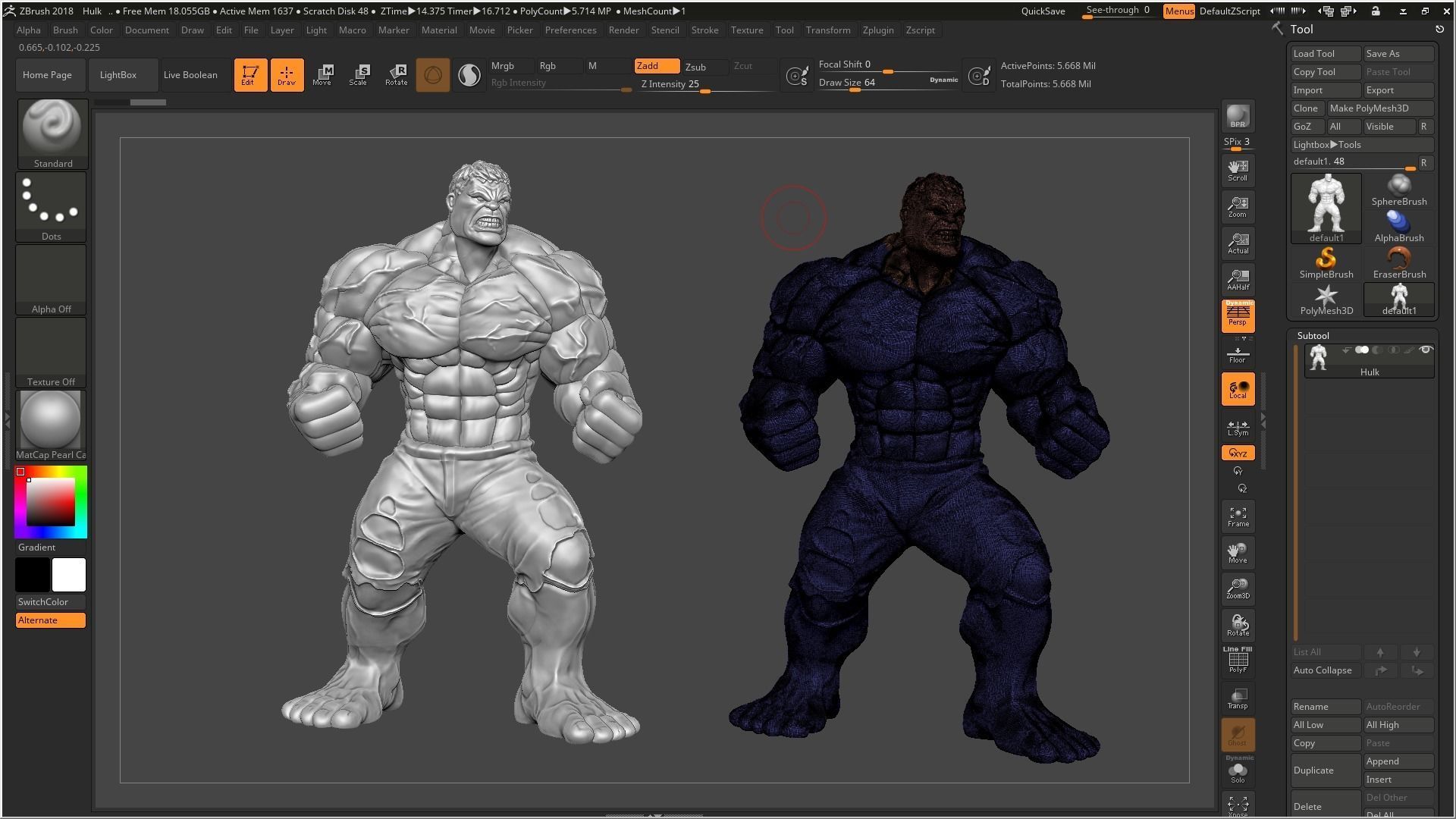Pick a color in the color picker
The image size is (1456, 819).
51,502
